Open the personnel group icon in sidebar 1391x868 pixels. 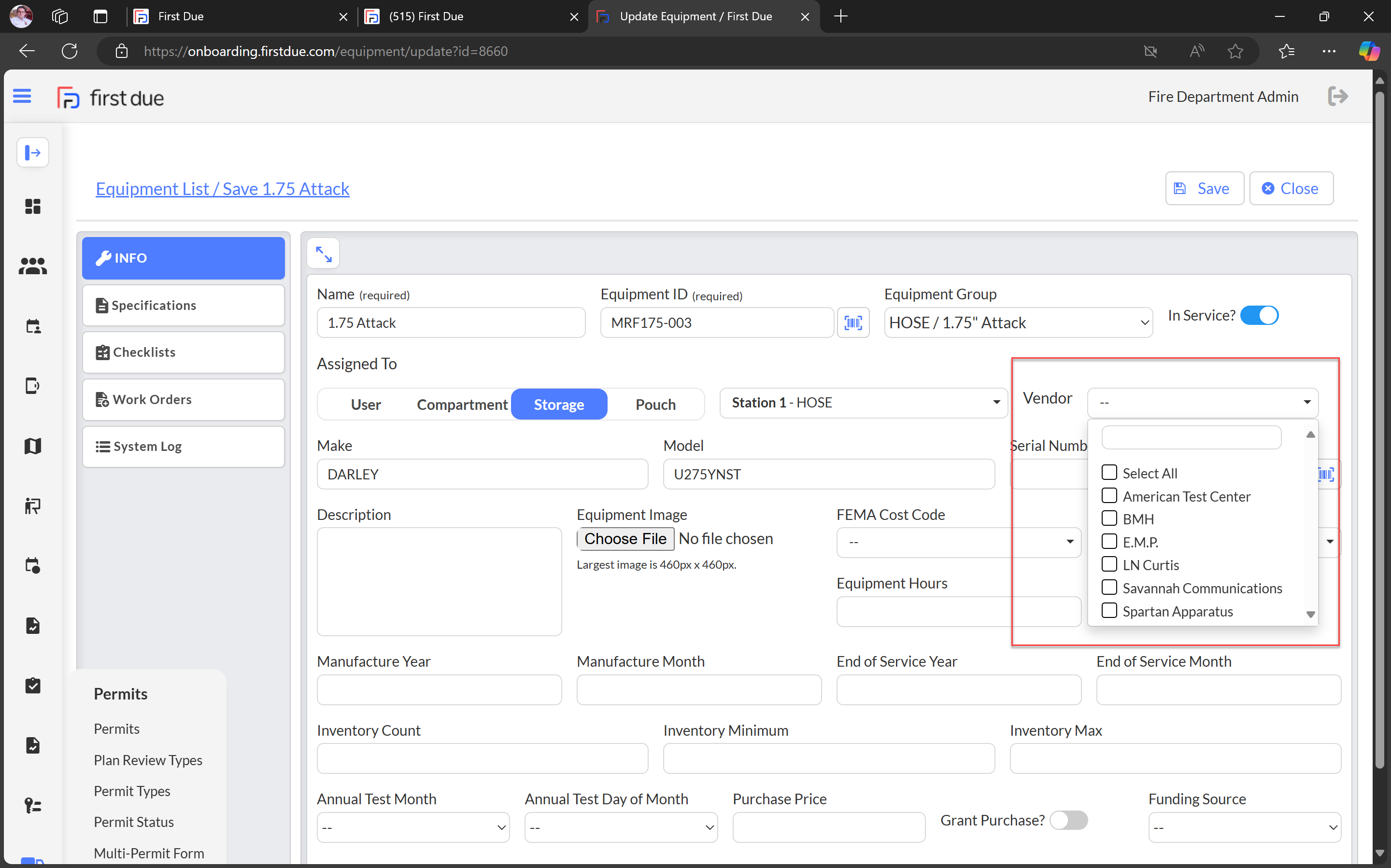[33, 266]
